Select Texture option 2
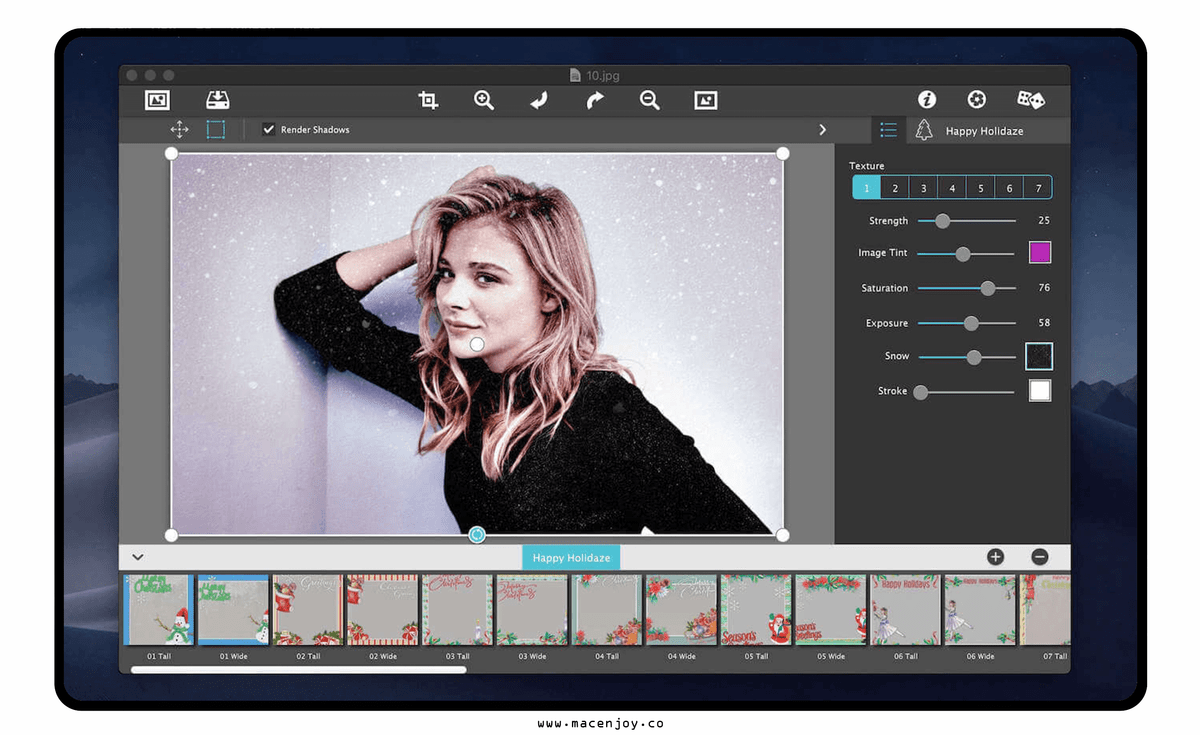The width and height of the screenshot is (1200, 735). pos(895,188)
